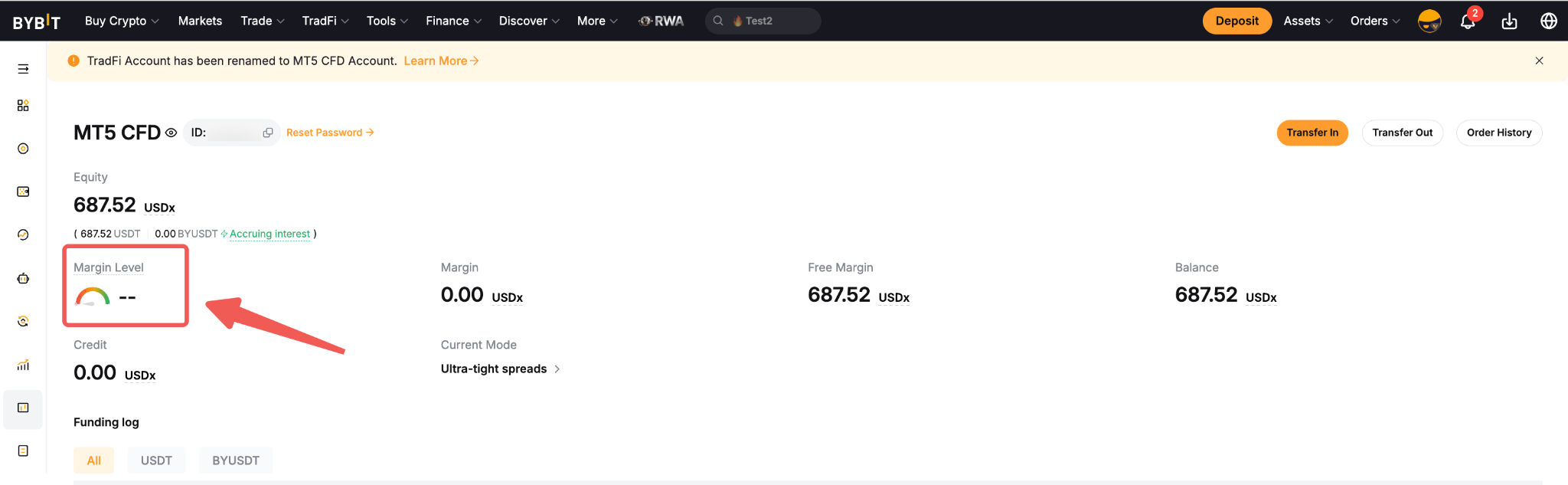
Task: Go to Markets page
Action: coord(200,21)
